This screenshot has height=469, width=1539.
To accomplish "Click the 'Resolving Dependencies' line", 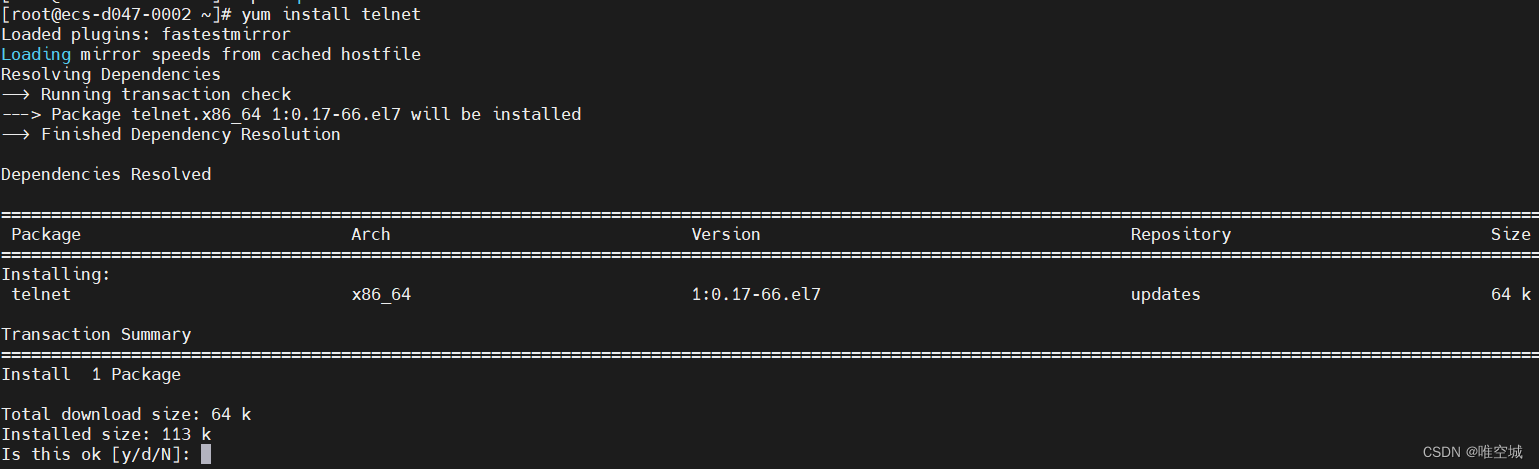I will [110, 74].
